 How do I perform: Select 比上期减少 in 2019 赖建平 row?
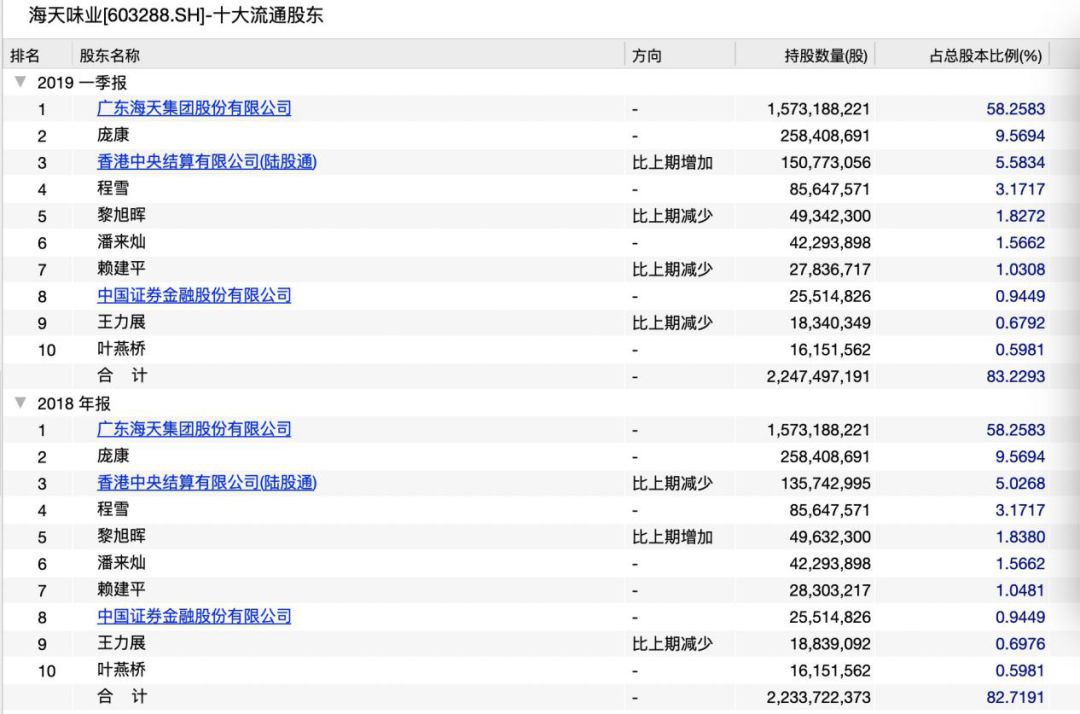672,269
